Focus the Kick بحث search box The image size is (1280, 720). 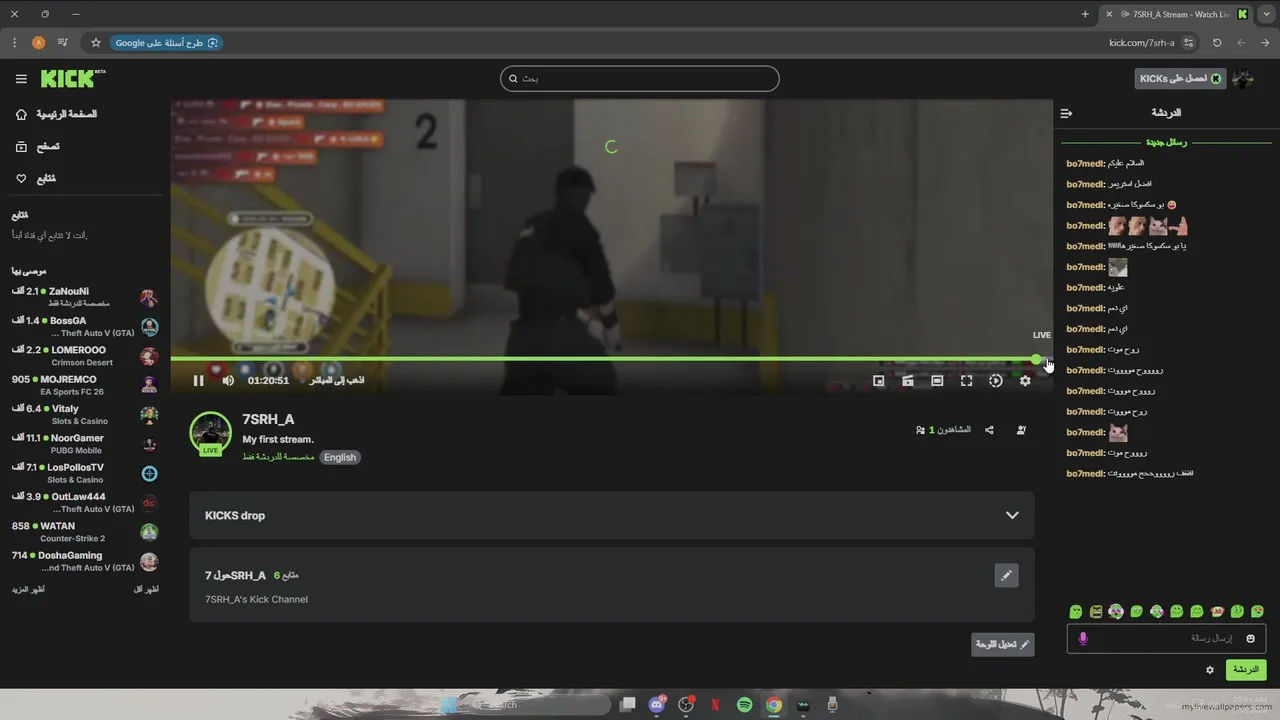coord(640,78)
